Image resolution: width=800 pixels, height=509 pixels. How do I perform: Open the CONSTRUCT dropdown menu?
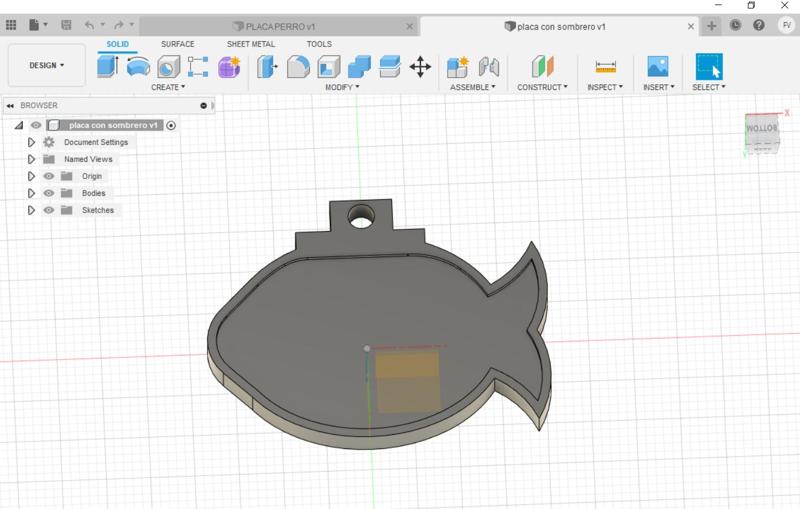pyautogui.click(x=542, y=87)
